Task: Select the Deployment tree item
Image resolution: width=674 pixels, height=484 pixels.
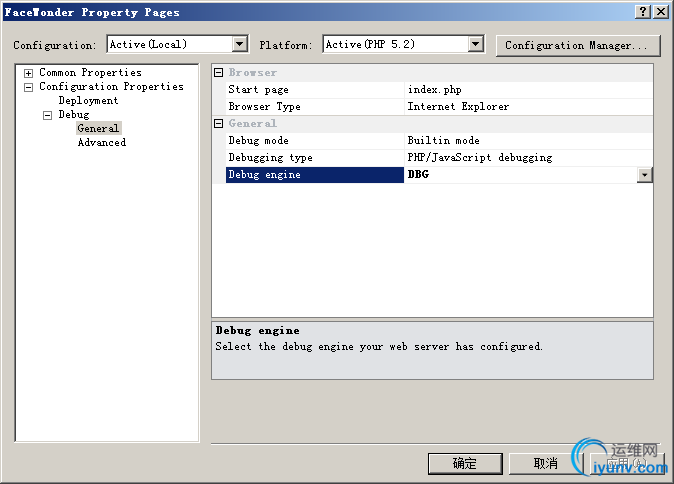Action: coord(88,101)
